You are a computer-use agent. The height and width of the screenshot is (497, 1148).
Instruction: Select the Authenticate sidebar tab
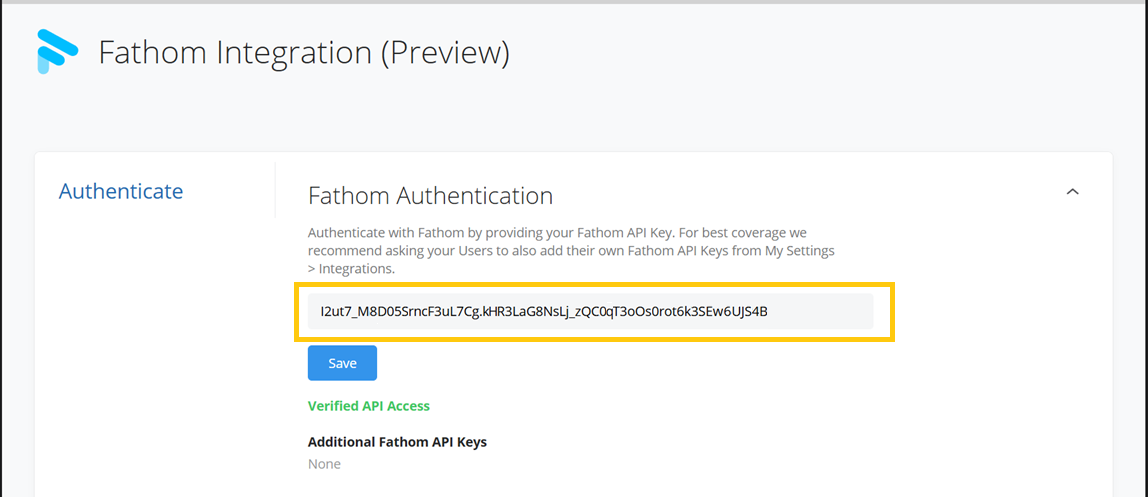click(x=121, y=191)
